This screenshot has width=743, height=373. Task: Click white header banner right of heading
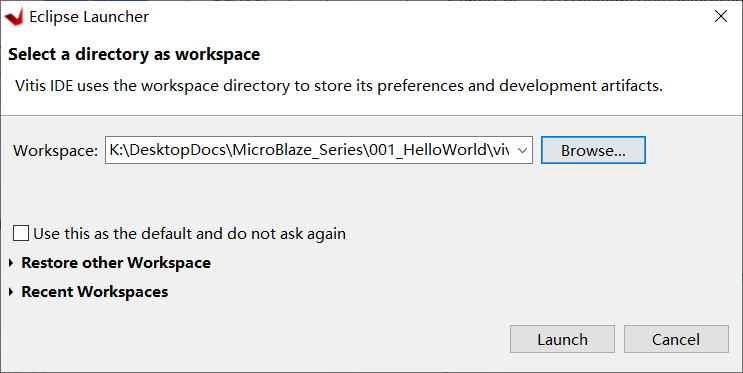click(498, 55)
